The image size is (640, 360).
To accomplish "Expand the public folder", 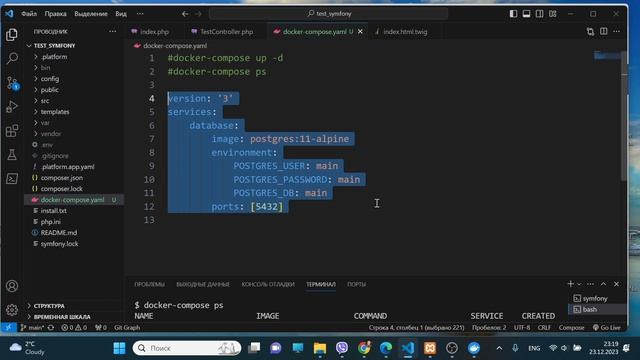I will (x=49, y=90).
